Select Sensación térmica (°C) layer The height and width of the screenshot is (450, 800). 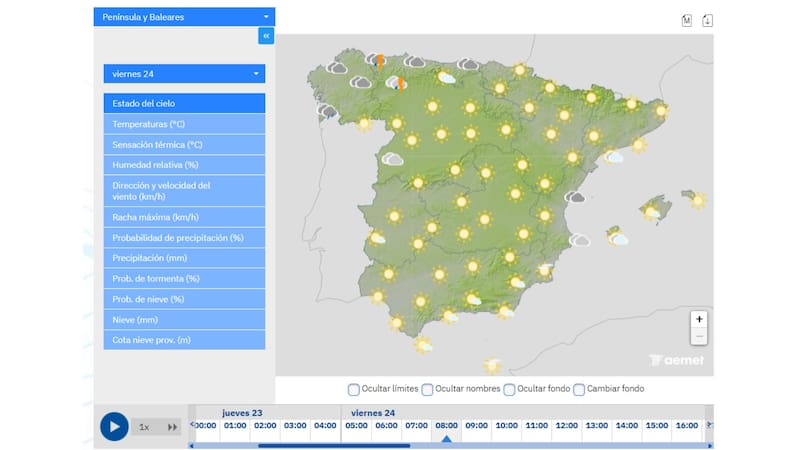click(x=184, y=144)
